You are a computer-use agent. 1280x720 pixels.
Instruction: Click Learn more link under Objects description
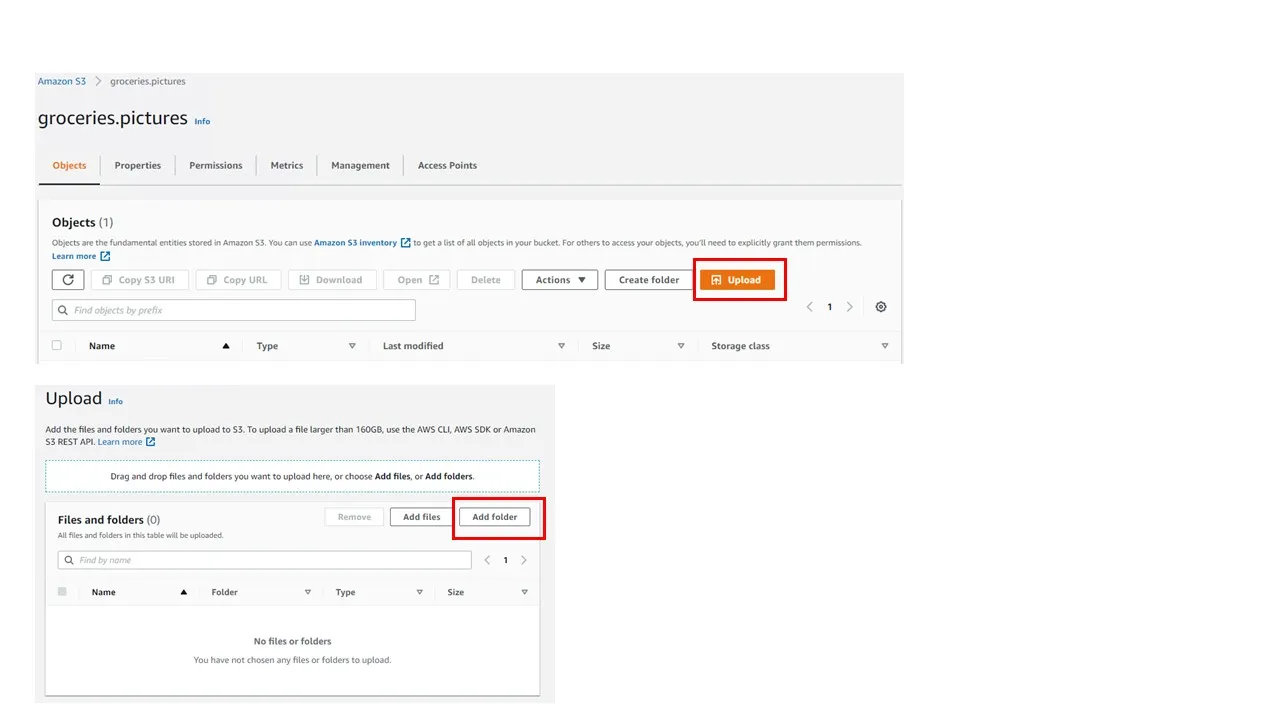(x=81, y=256)
